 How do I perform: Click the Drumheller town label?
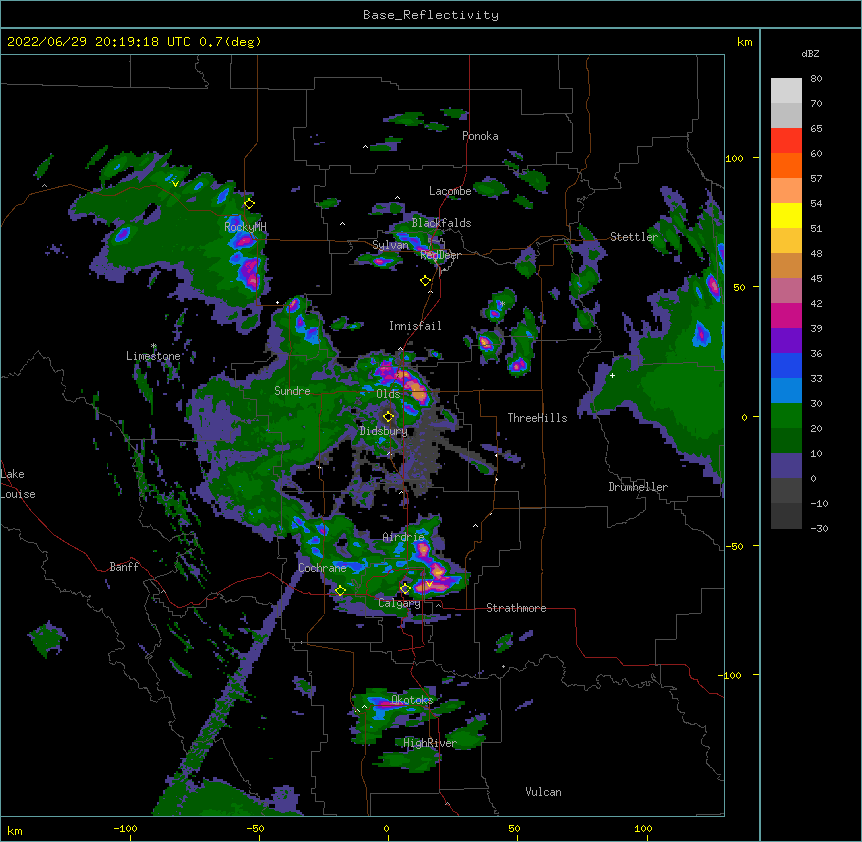click(x=638, y=487)
